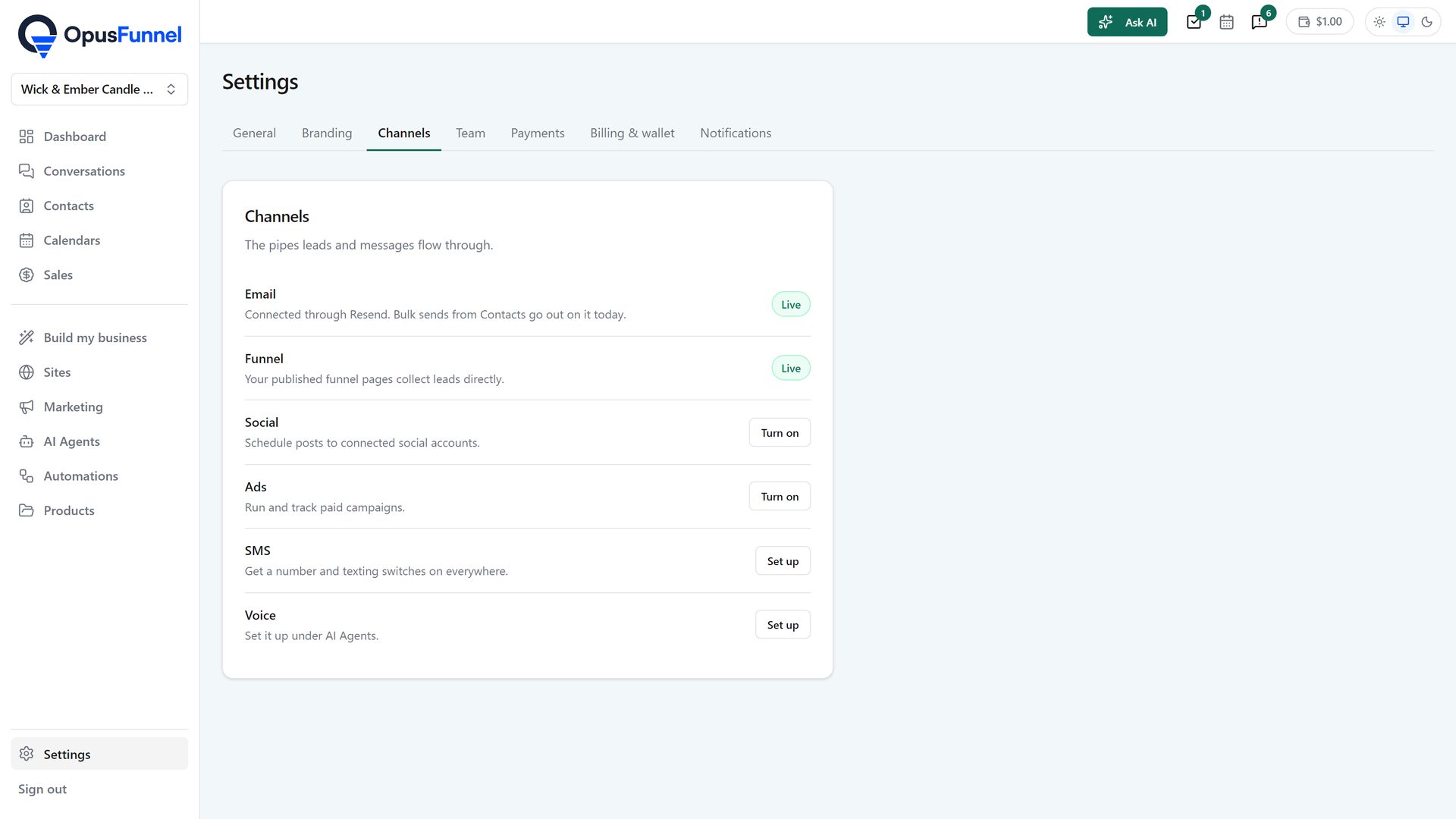Viewport: 1456px width, 819px height.
Task: Click the Sites globe icon
Action: click(x=27, y=372)
